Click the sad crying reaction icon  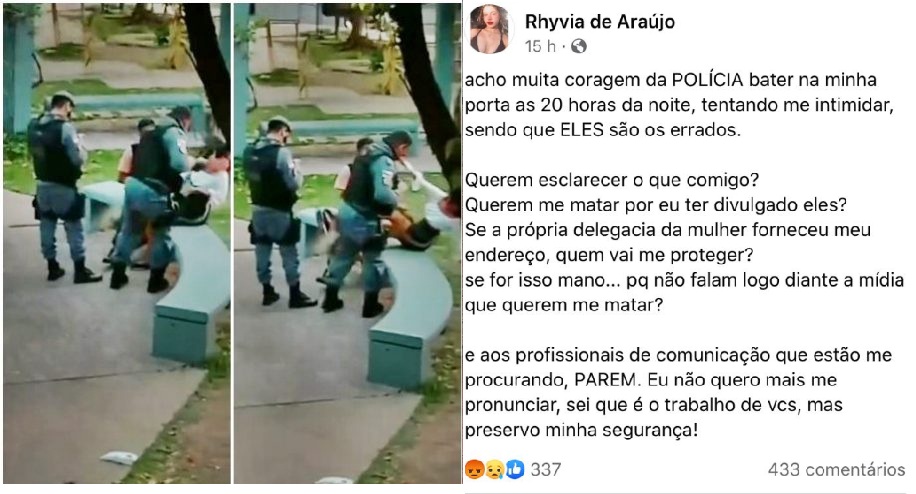pyautogui.click(x=494, y=469)
